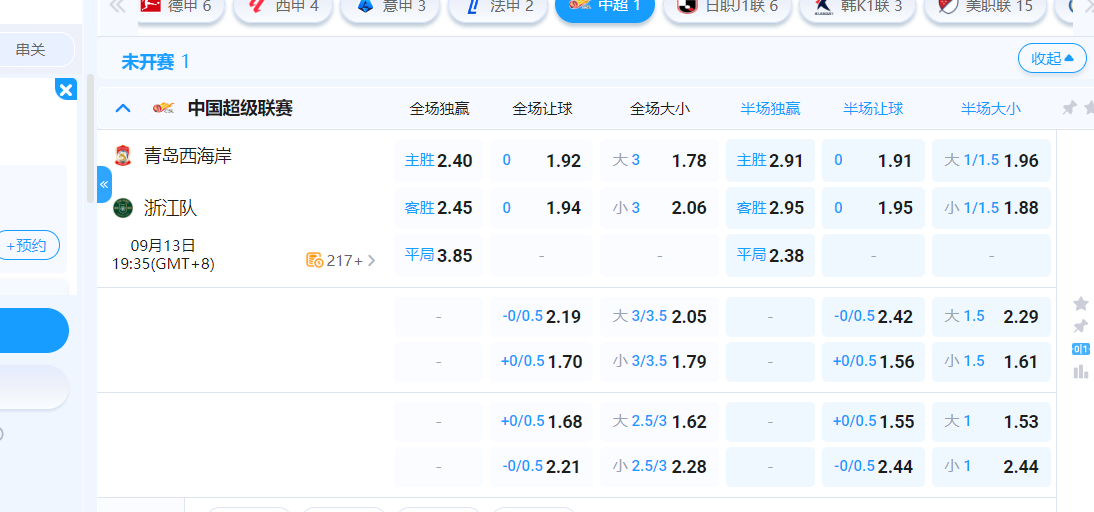Screen dimensions: 1094x512
Task: Click the 半场大小 column header
Action: (x=991, y=108)
